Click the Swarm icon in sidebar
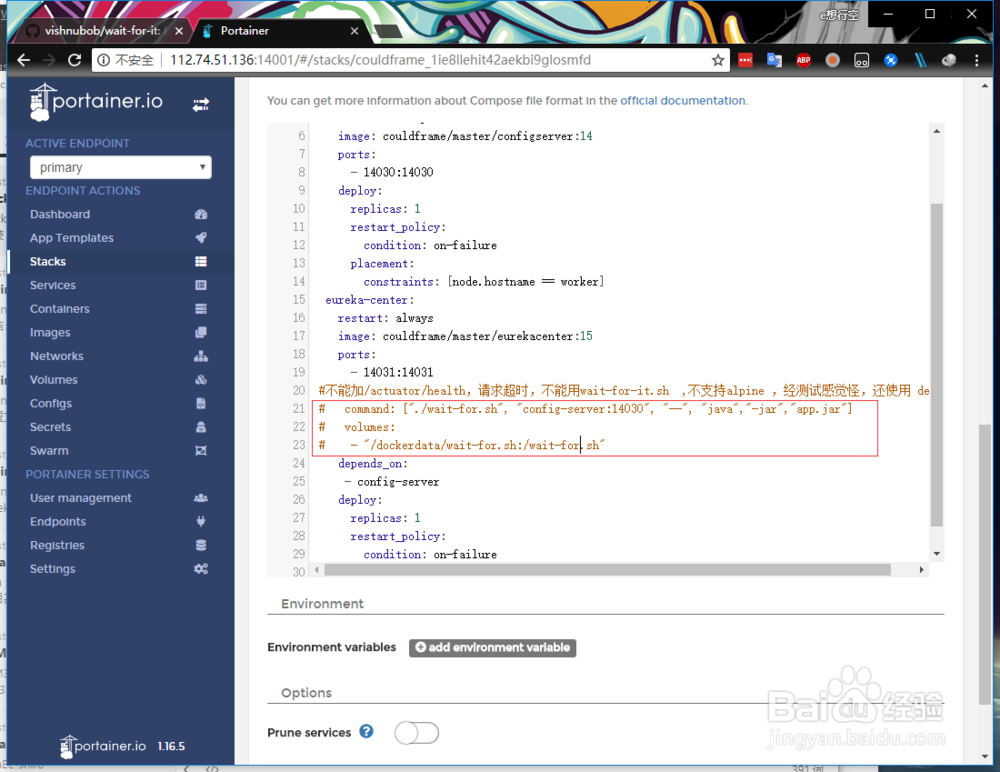The image size is (1000, 772). click(201, 450)
